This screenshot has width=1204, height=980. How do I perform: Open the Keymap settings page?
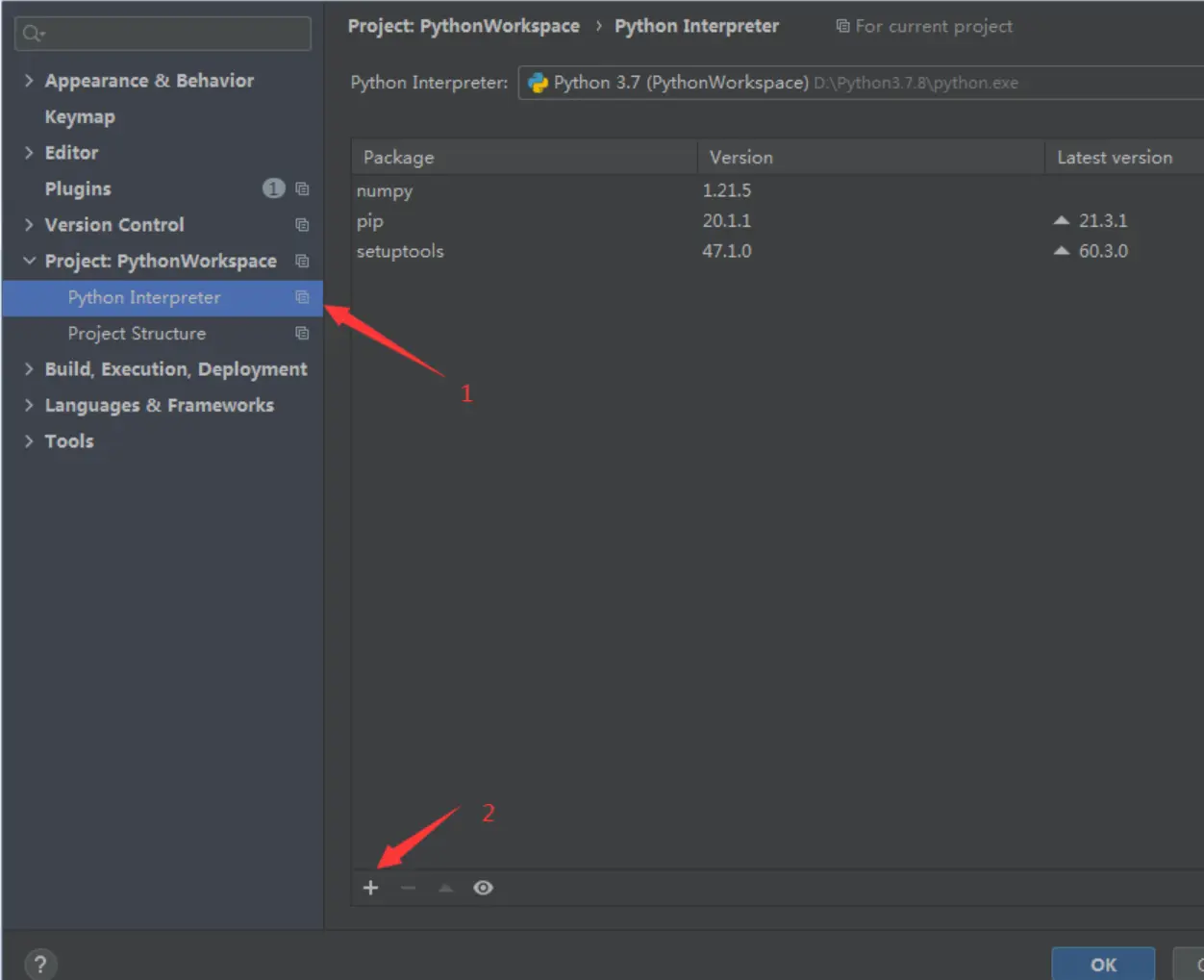coord(80,117)
